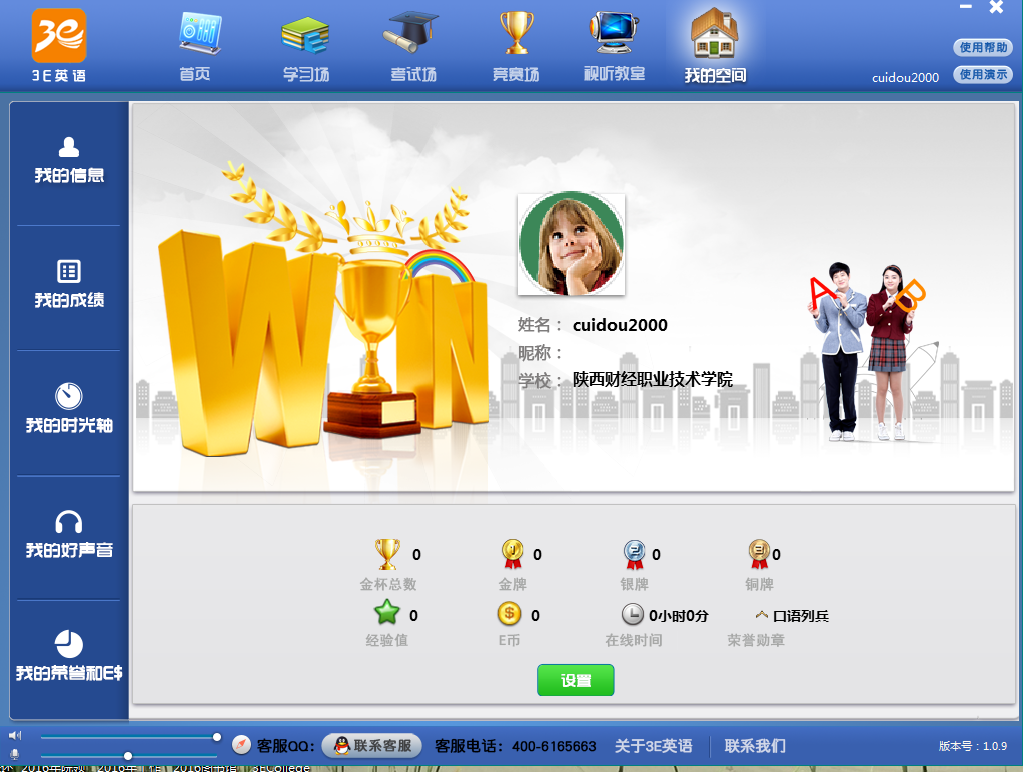Screen dimensions: 1023x772
Task: Click the 联系客服 QQ button
Action: click(x=371, y=746)
